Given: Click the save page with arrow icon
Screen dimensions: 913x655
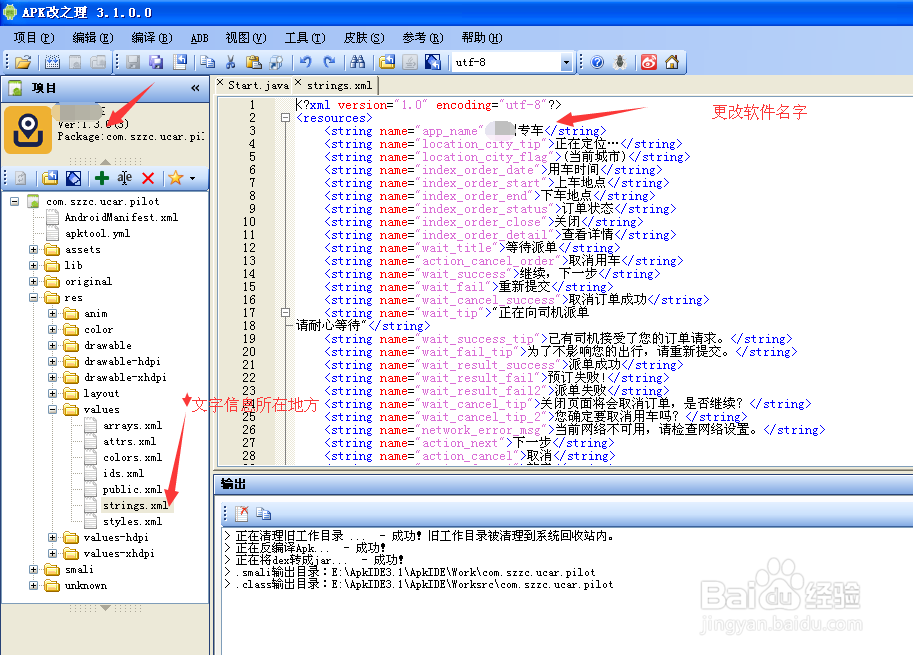Looking at the screenshot, I should (180, 62).
